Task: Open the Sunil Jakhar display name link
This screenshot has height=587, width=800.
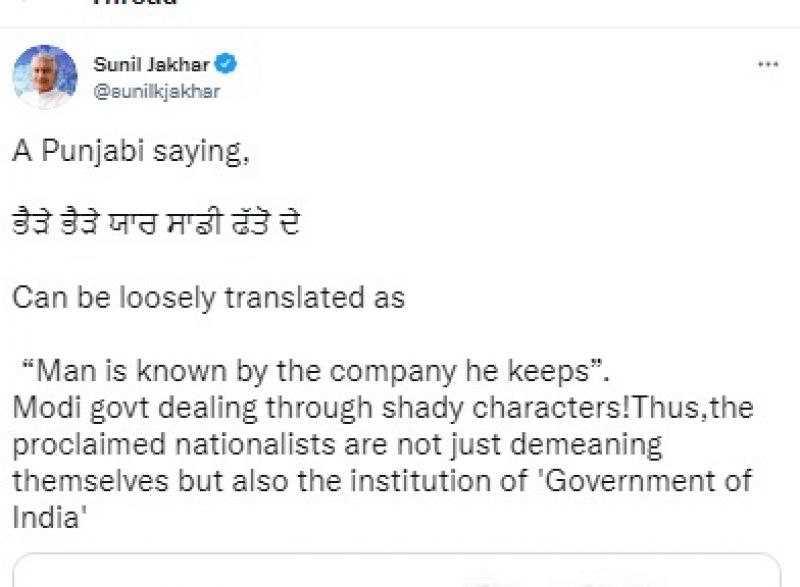Action: [x=152, y=65]
